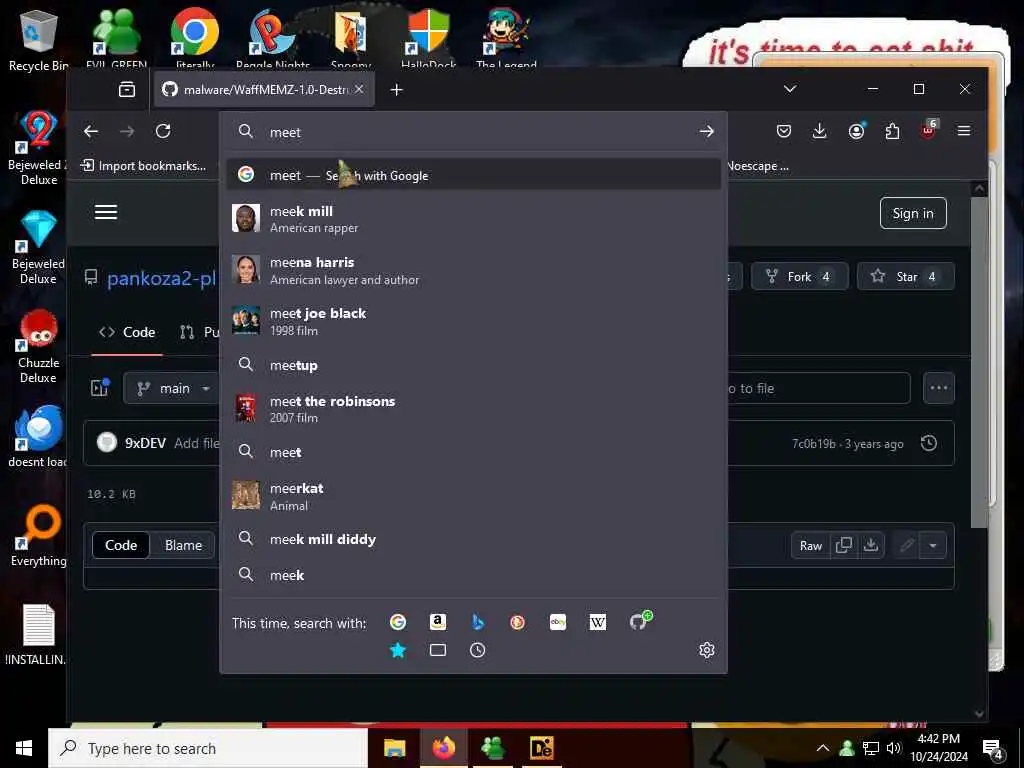Download raw file icon next to Raw
Image resolution: width=1024 pixels, height=768 pixels.
pyautogui.click(x=871, y=545)
